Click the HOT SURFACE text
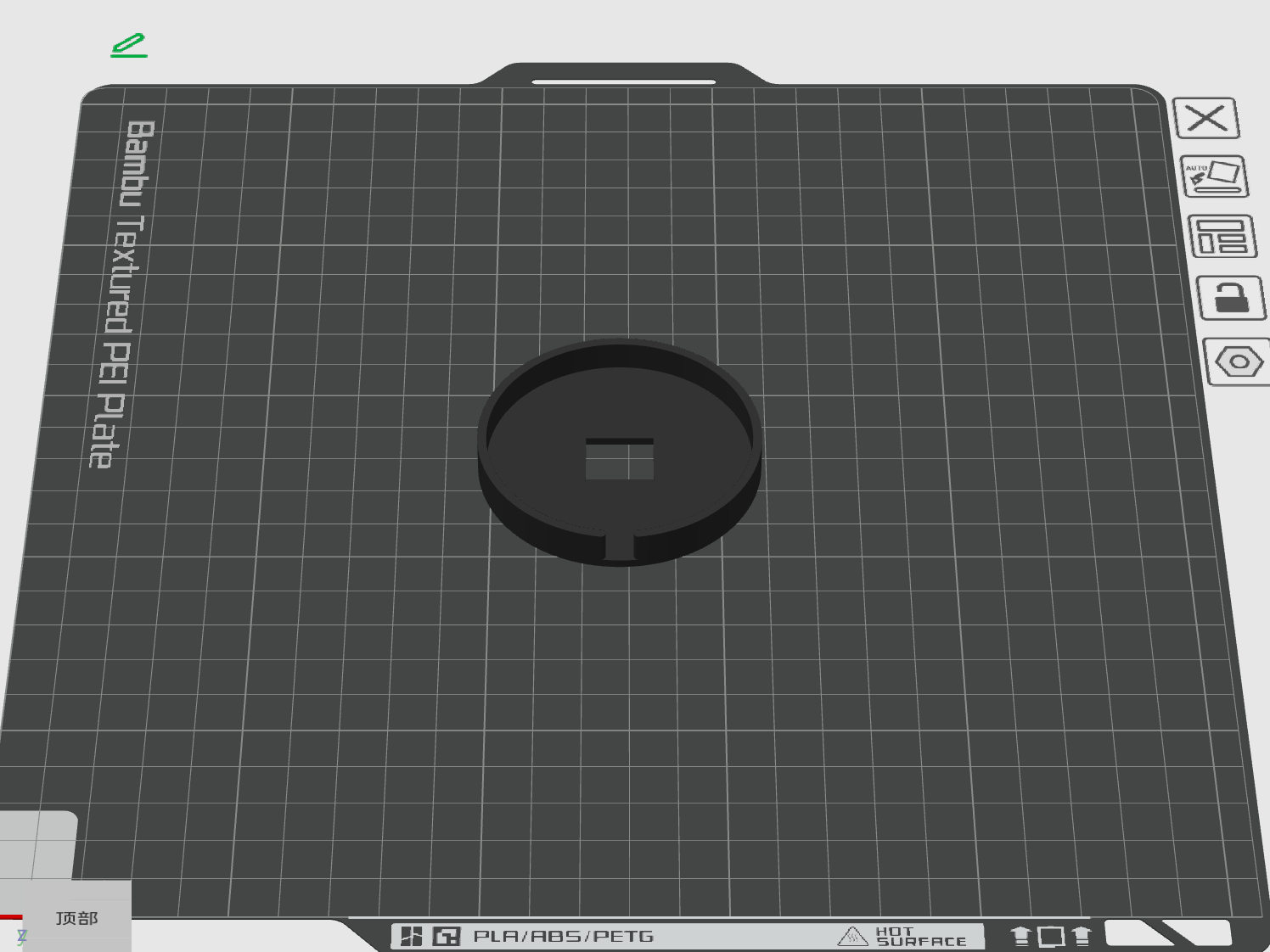The image size is (1270, 952). pos(921,937)
